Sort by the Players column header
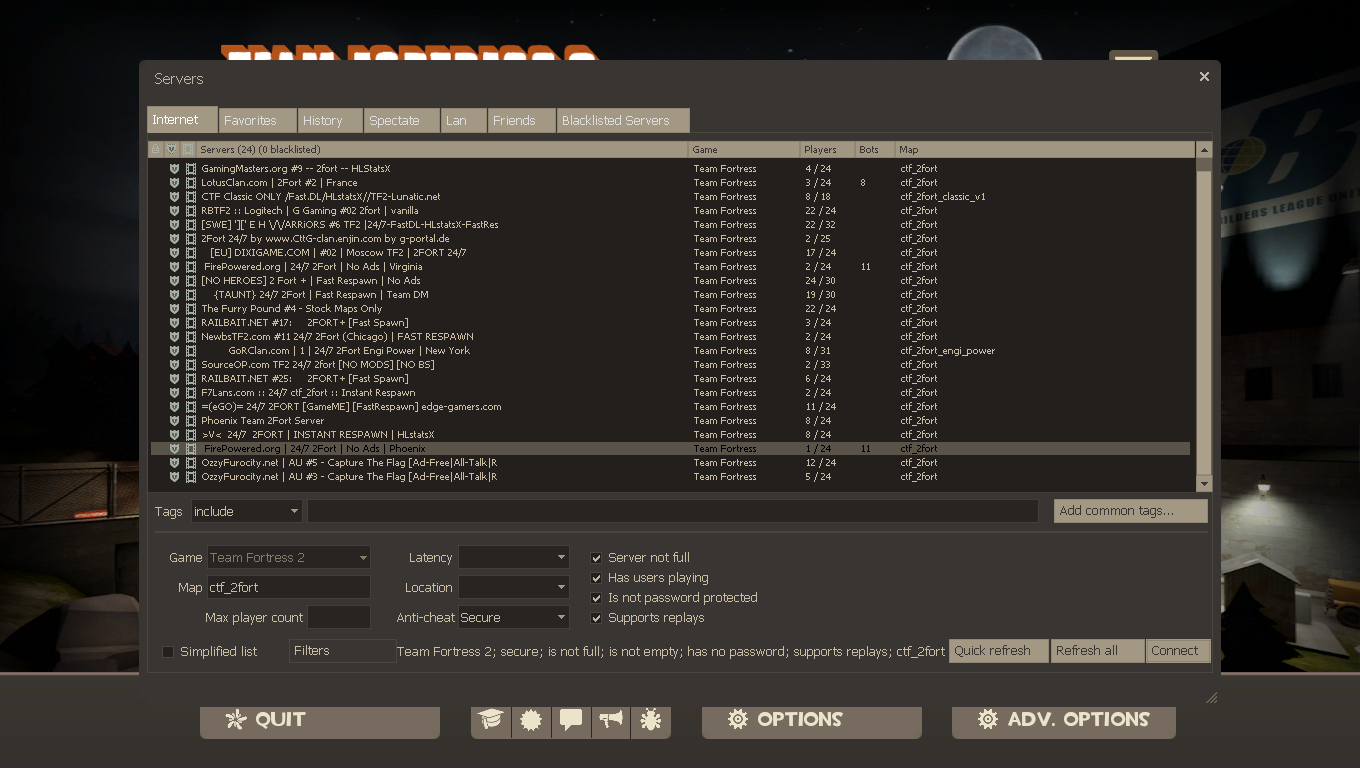Viewport: 1360px width, 768px height. (x=827, y=149)
